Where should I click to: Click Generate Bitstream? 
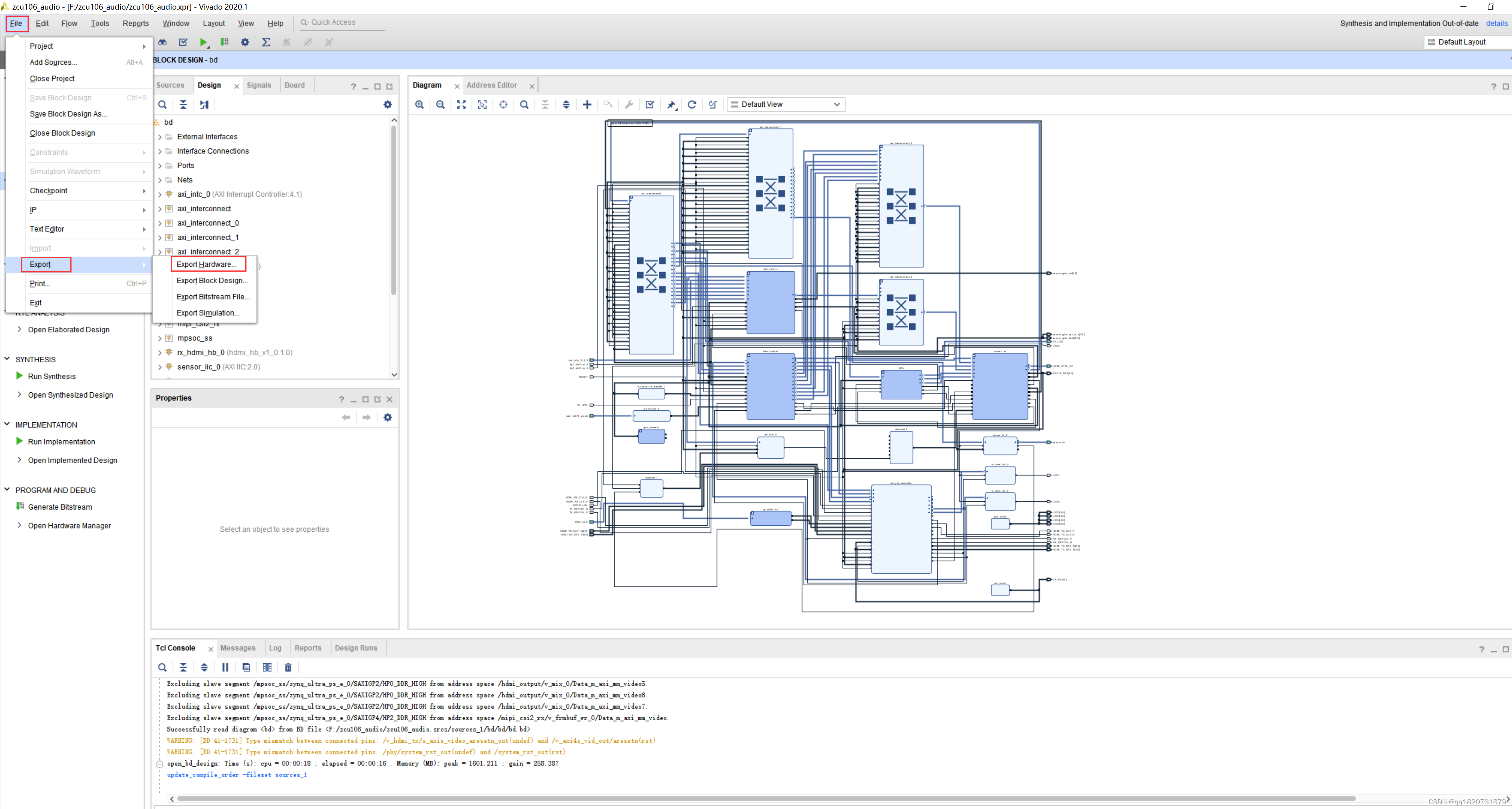pyautogui.click(x=60, y=507)
